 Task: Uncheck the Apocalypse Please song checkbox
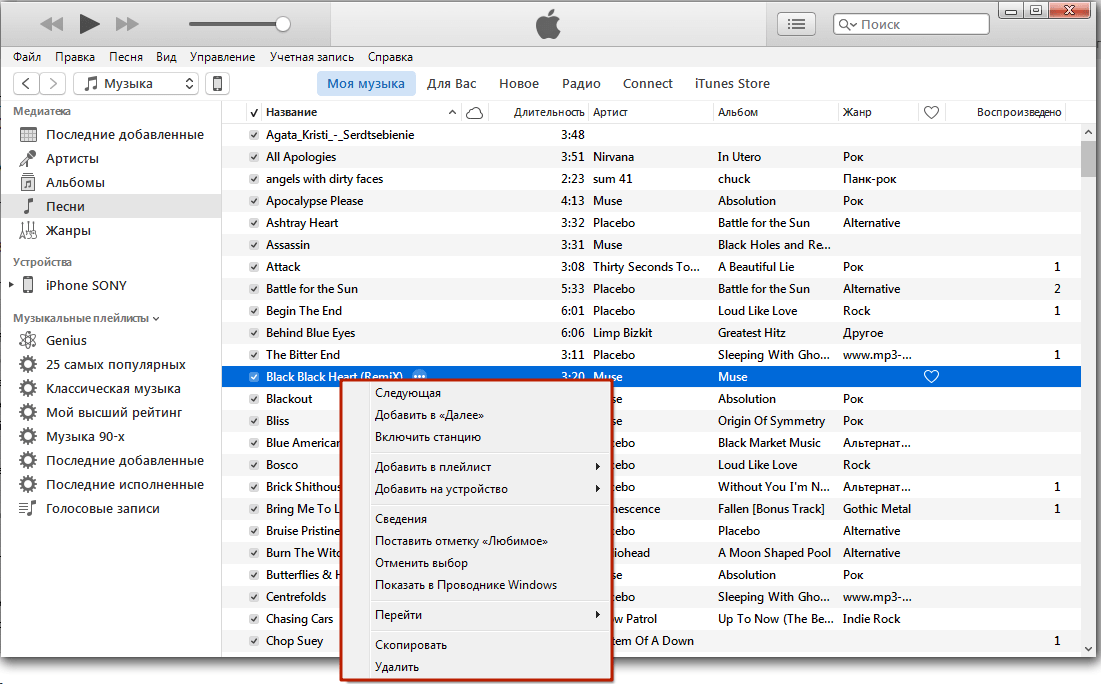253,201
